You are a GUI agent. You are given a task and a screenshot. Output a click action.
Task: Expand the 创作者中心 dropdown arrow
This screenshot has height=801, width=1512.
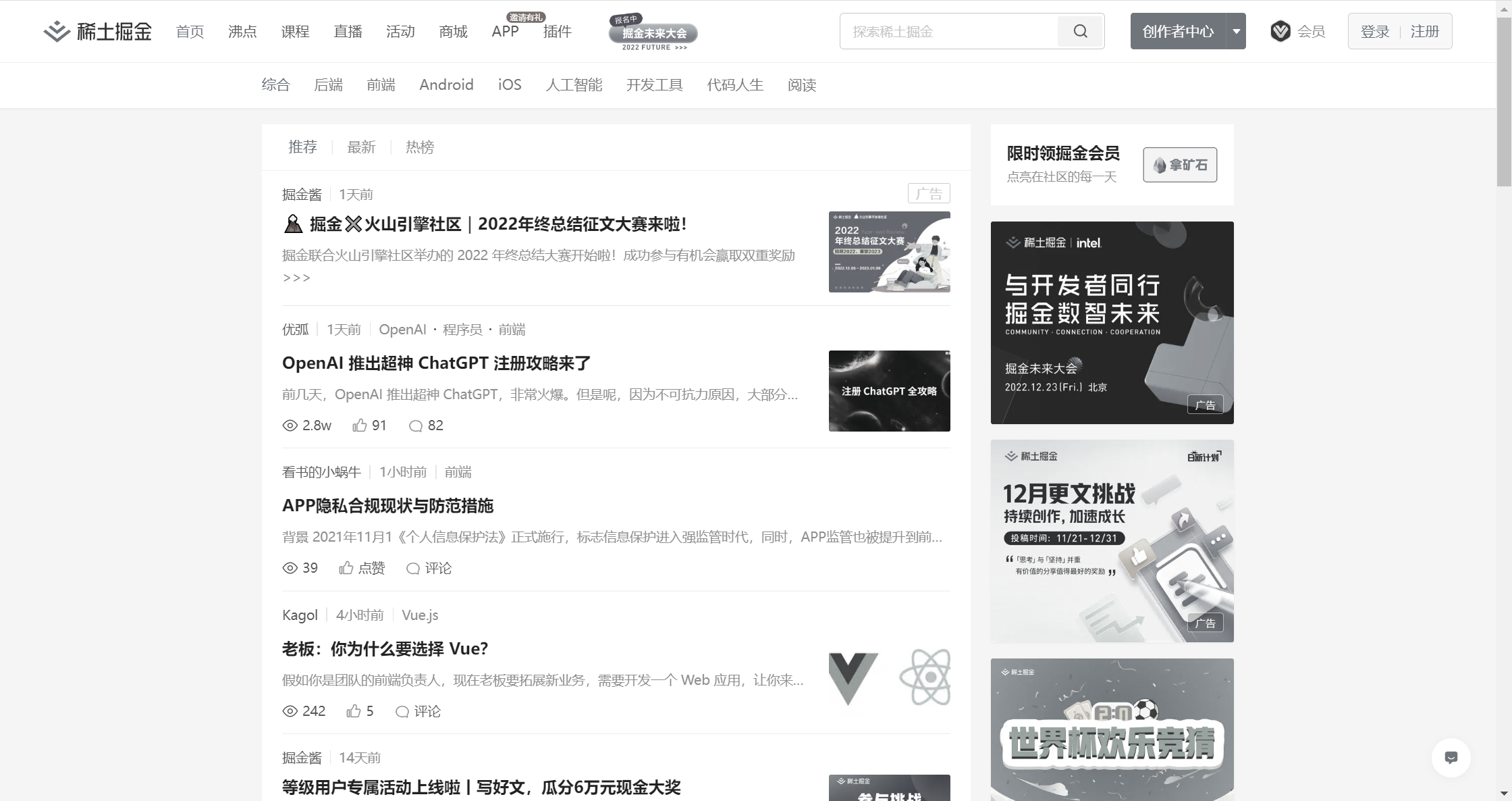click(x=1236, y=32)
